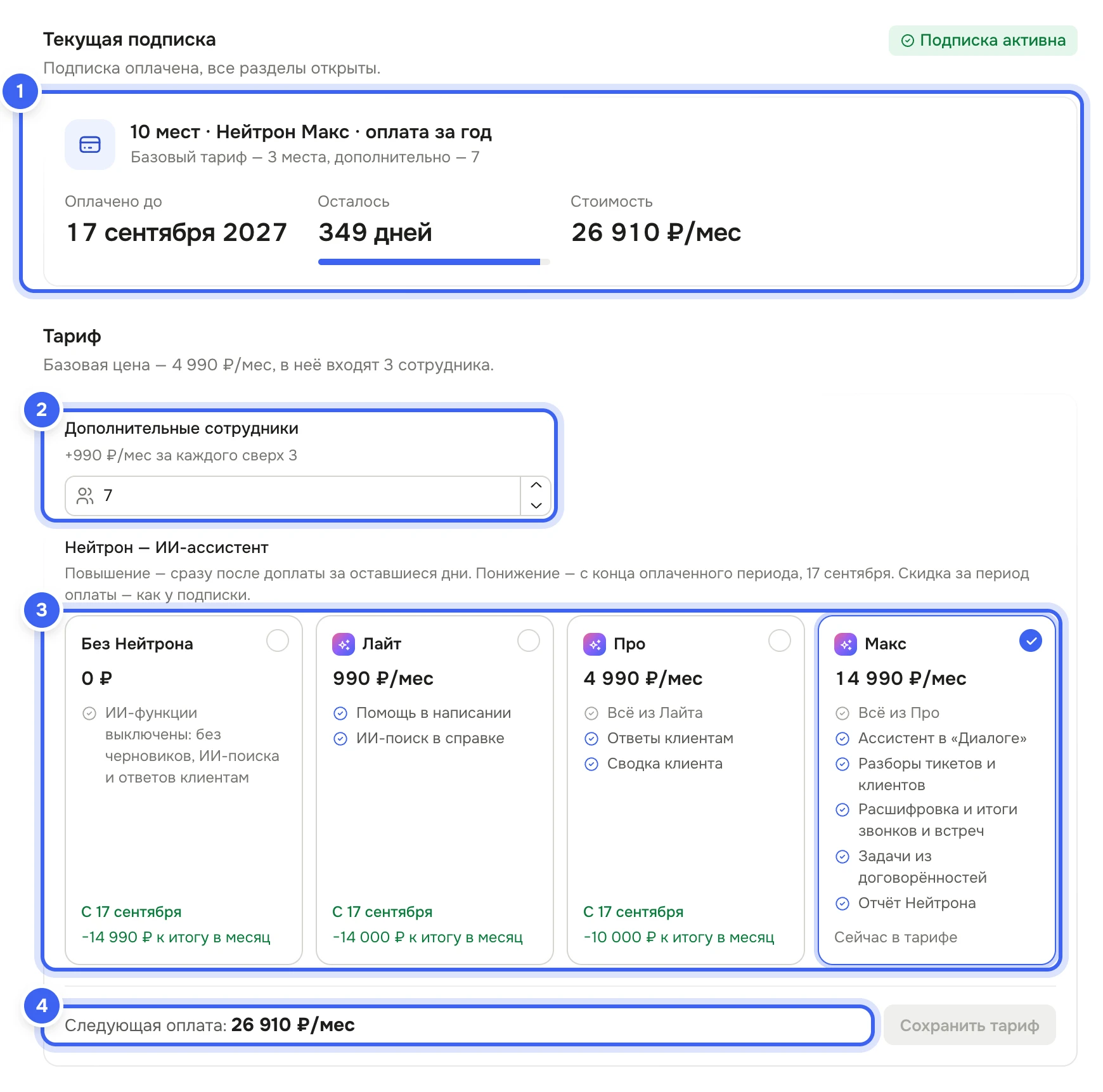The width and height of the screenshot is (1103, 1092).
Task: Click check icon beside Сводка клиента
Action: click(591, 764)
